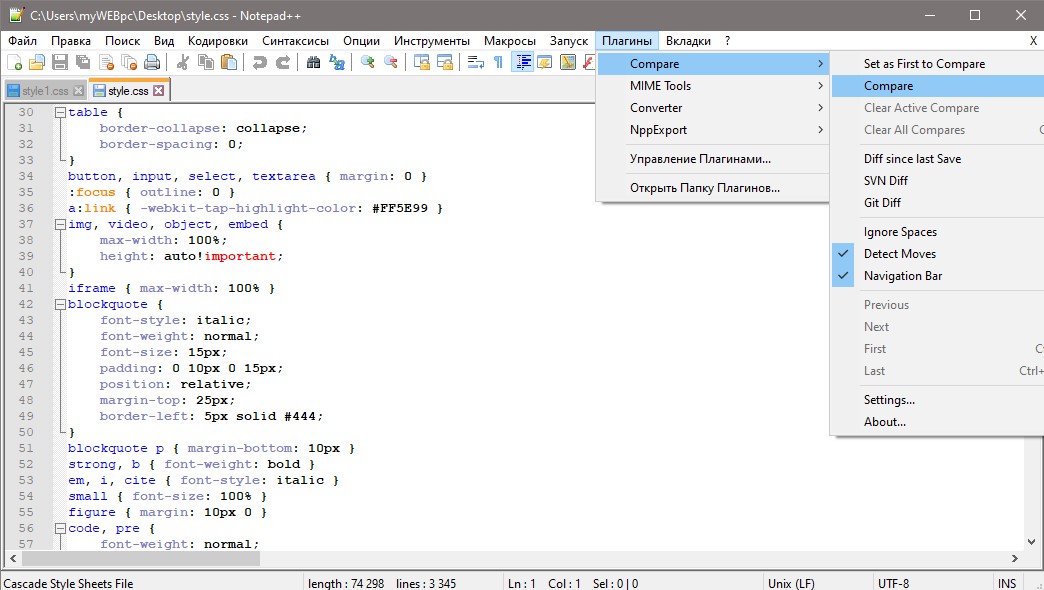Toggle show all characters pilcrow icon
This screenshot has height=590, width=1044.
click(498, 63)
